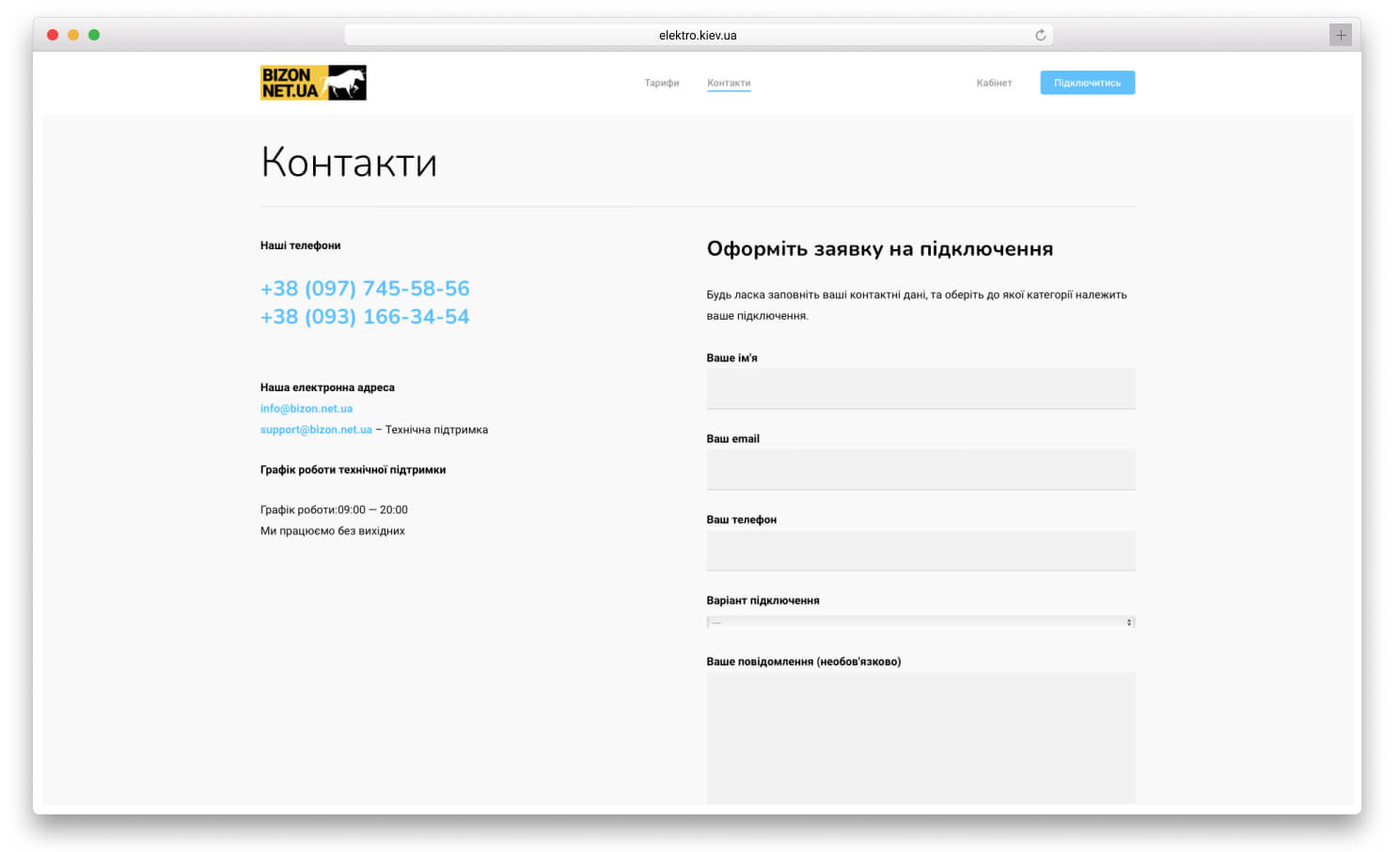Screen dimensions: 1400x852
Task: Expand the Варіант підключення dropdown
Action: pyautogui.click(x=920, y=623)
